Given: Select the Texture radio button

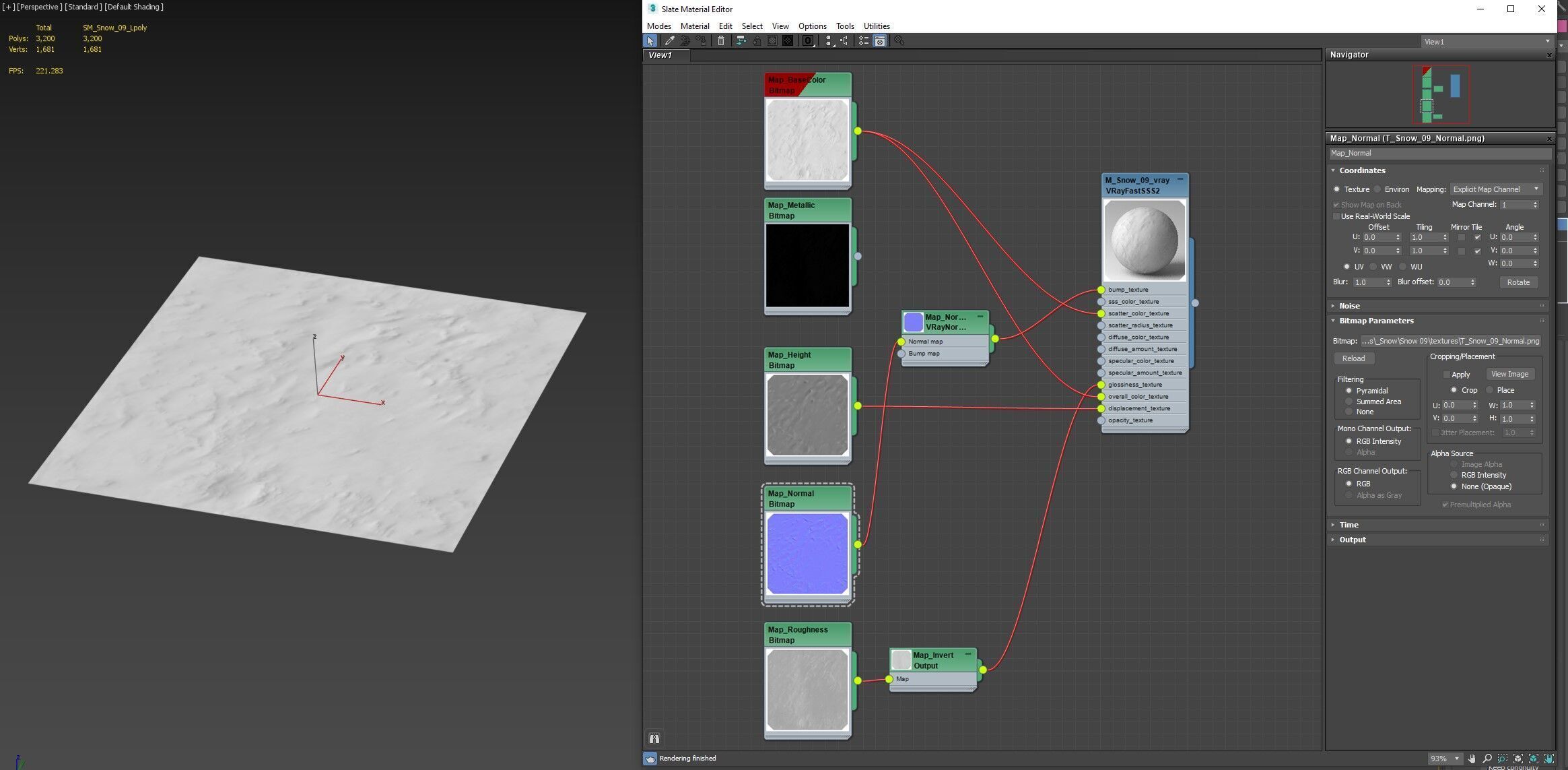Looking at the screenshot, I should point(1337,189).
